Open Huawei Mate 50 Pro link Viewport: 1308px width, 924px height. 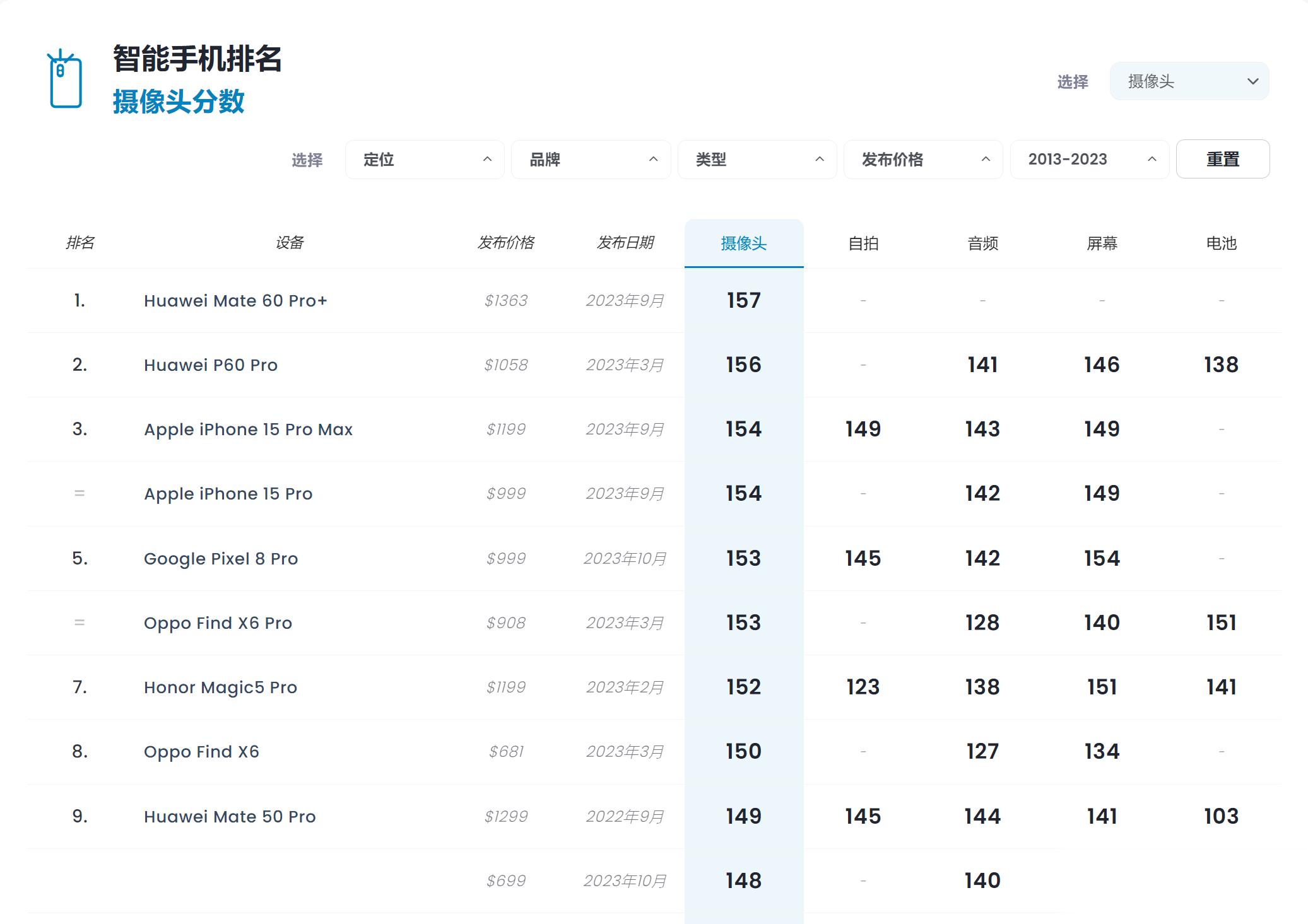point(230,817)
